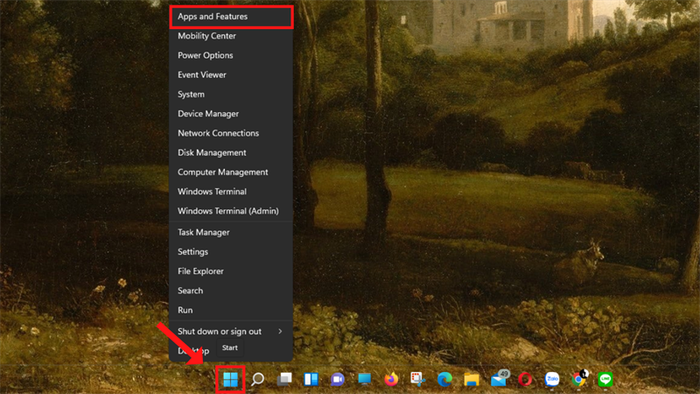Launch Microsoft Edge from the taskbar
This screenshot has width=700, height=394.
pyautogui.click(x=445, y=379)
